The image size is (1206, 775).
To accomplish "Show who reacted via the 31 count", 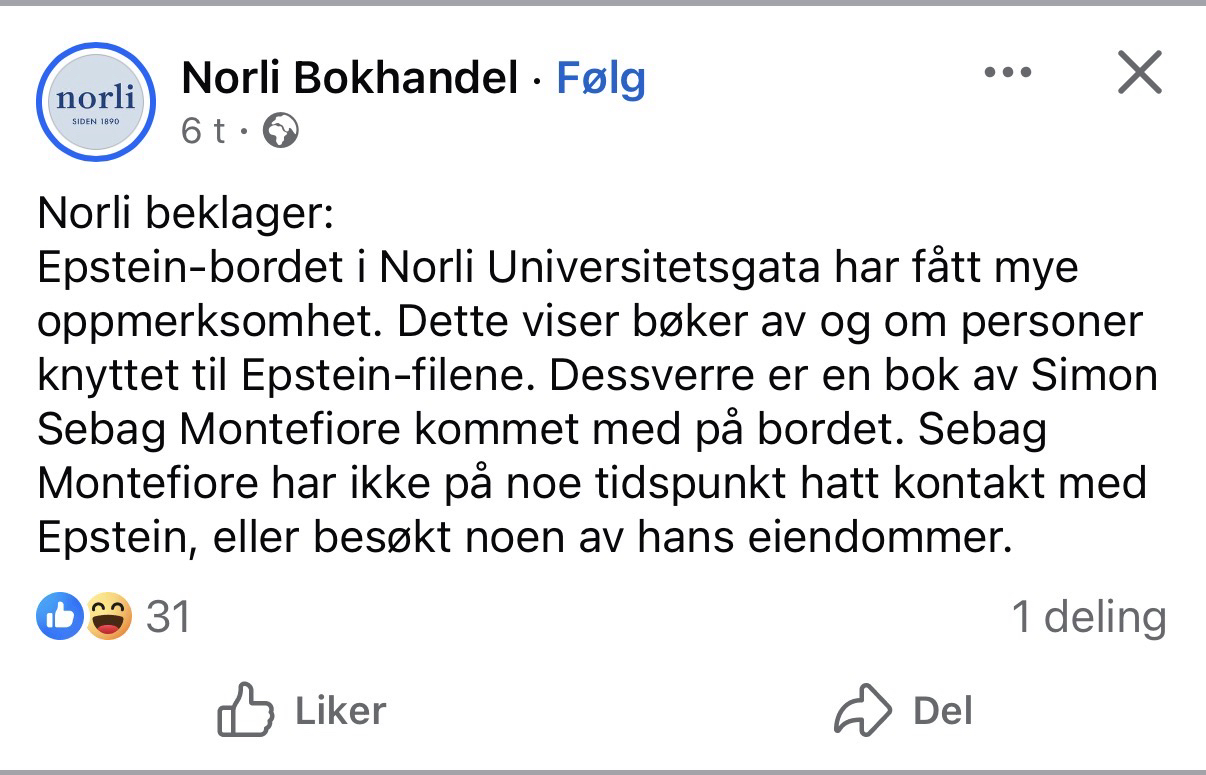I will (168, 617).
